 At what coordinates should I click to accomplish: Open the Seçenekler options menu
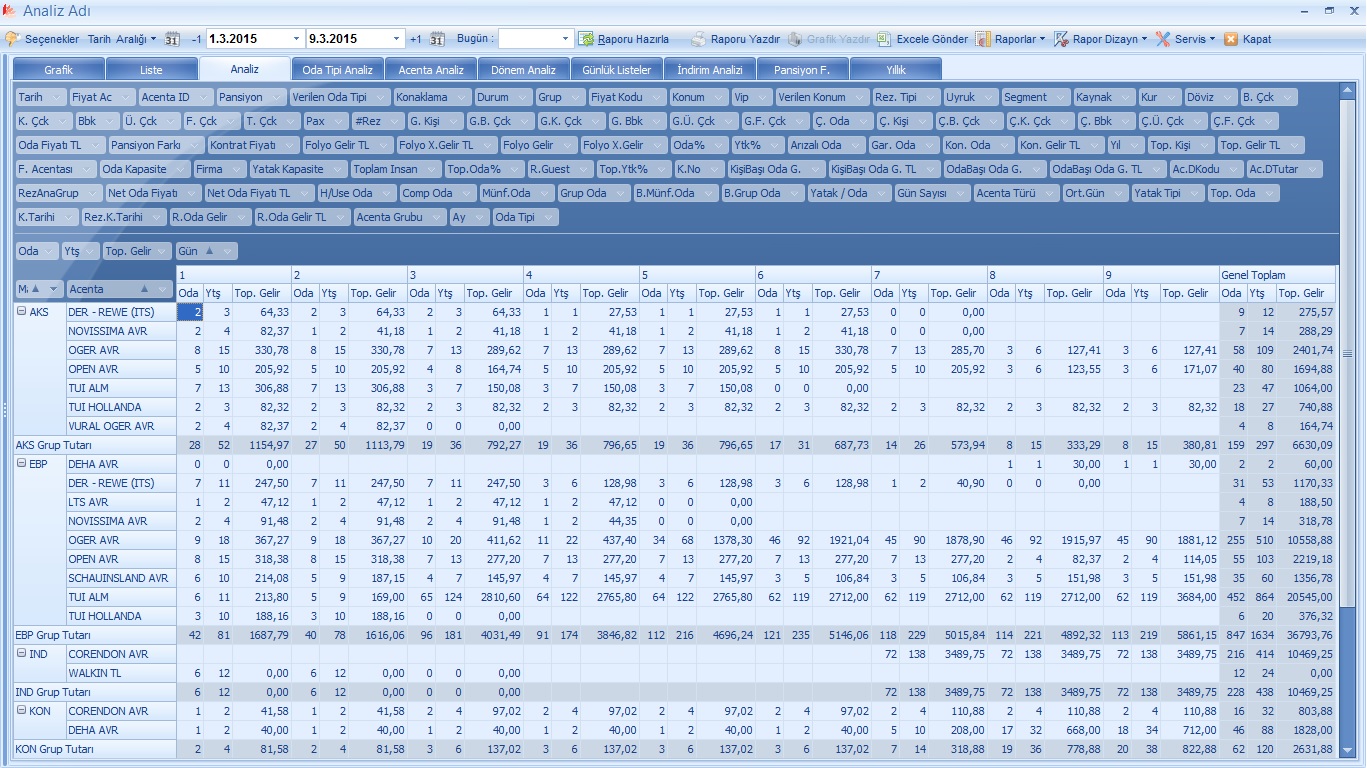coord(43,39)
